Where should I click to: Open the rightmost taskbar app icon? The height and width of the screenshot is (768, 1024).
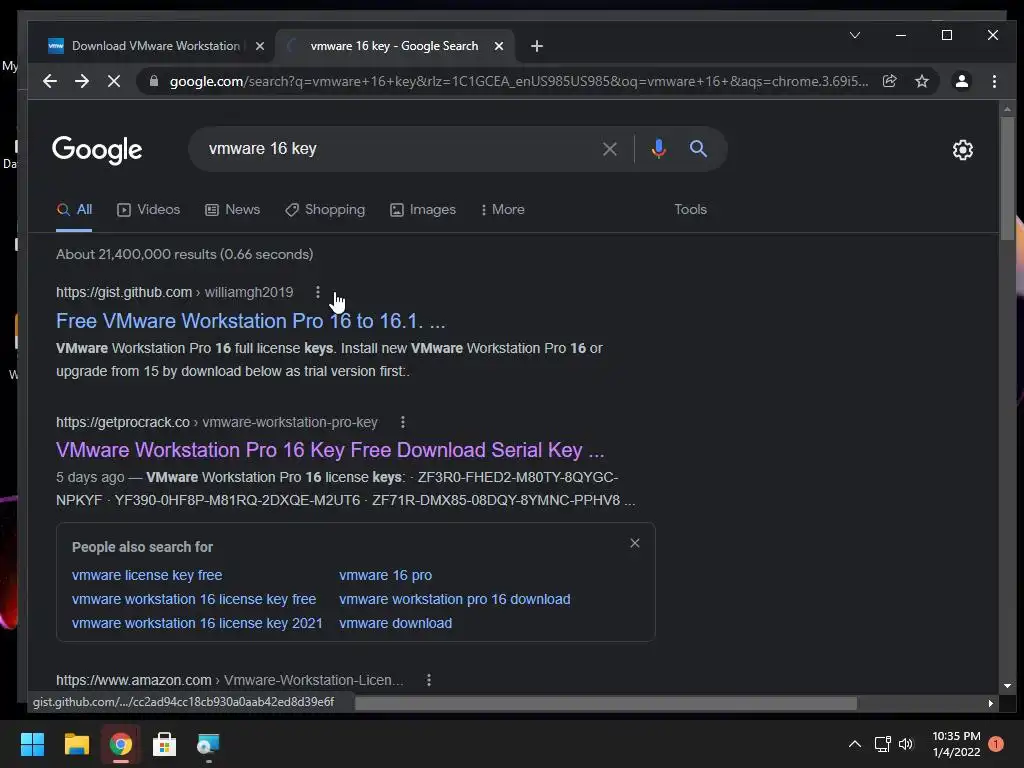coord(208,744)
